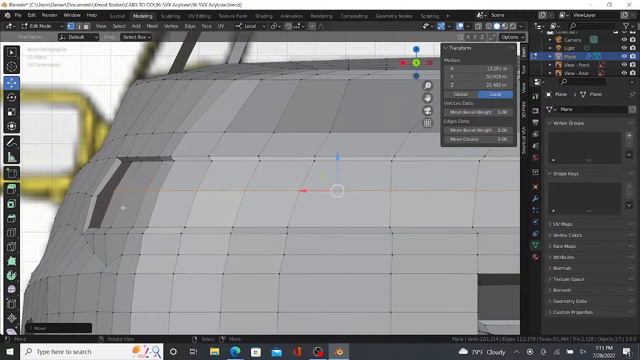This screenshot has height=360, width=640.
Task: Select the Cursor tool
Action: click(11, 67)
